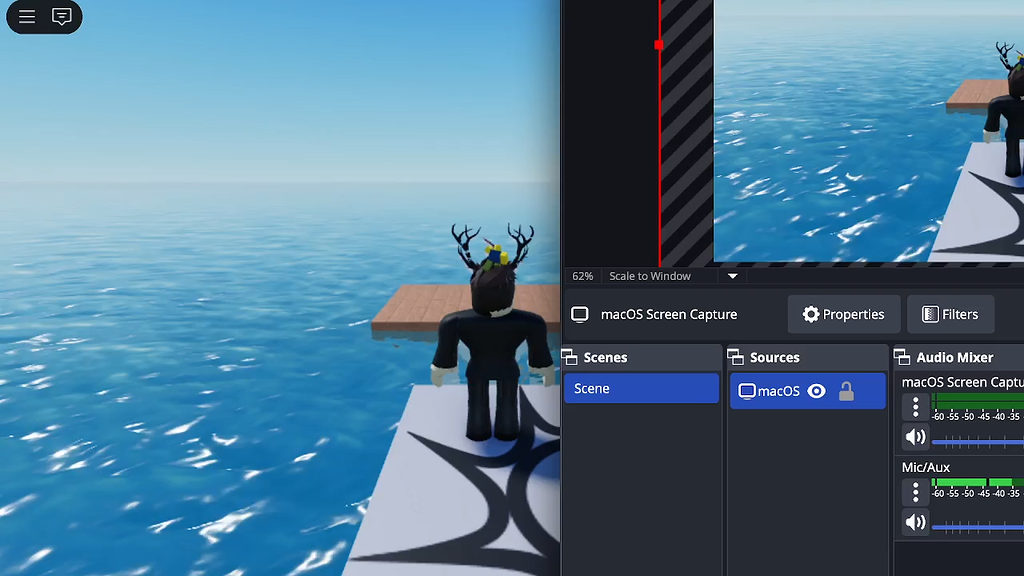Hide the macOS source with eye icon
1024x576 pixels.
pyautogui.click(x=816, y=391)
